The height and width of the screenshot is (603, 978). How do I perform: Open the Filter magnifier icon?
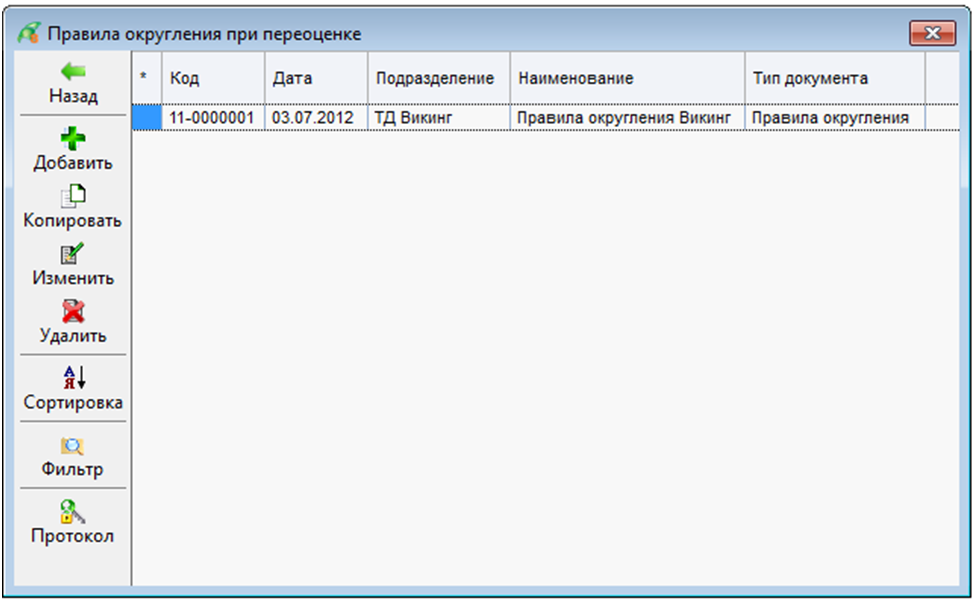[x=73, y=446]
